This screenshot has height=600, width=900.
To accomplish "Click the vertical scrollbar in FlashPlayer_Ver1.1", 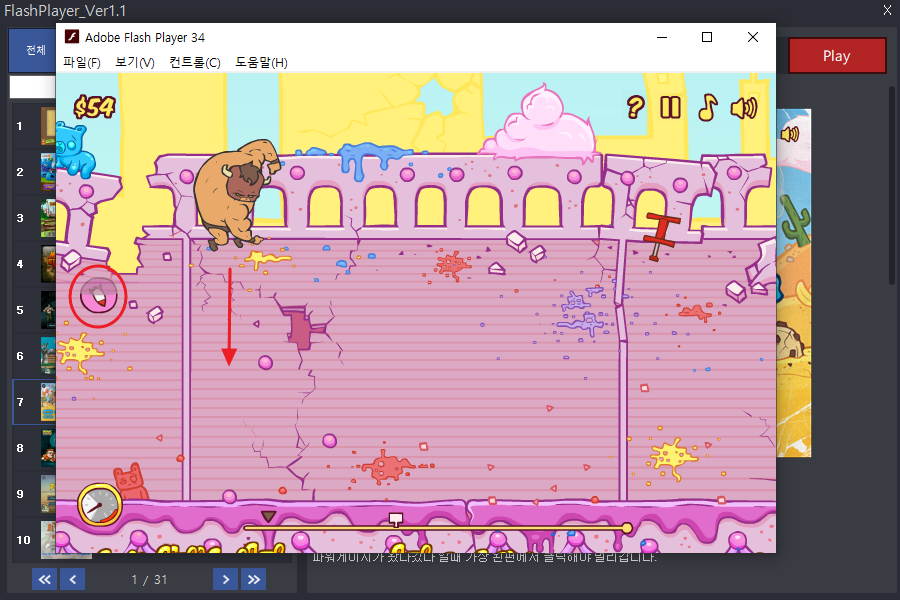I will point(892,184).
